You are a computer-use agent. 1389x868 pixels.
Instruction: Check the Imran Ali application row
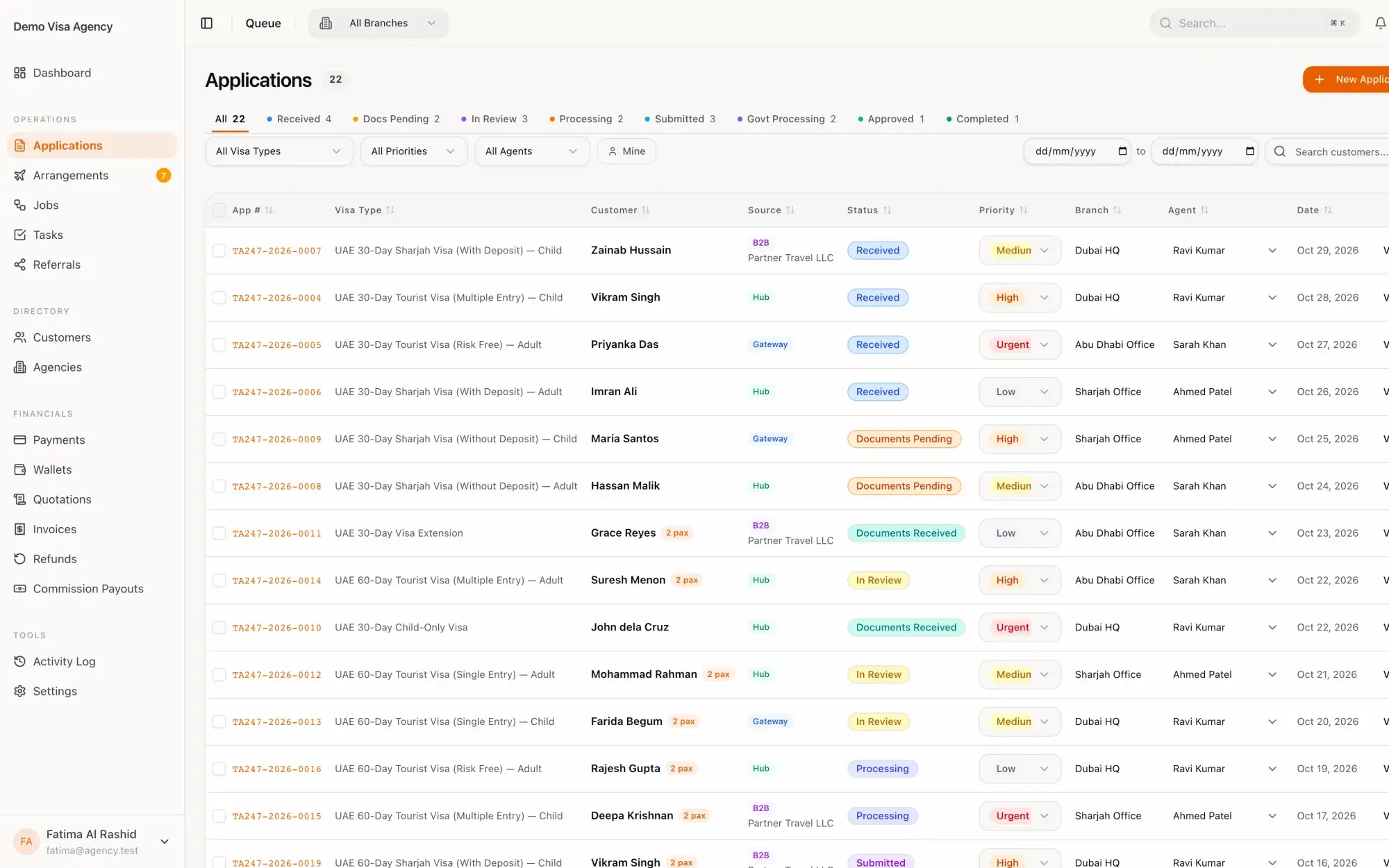[x=219, y=392]
